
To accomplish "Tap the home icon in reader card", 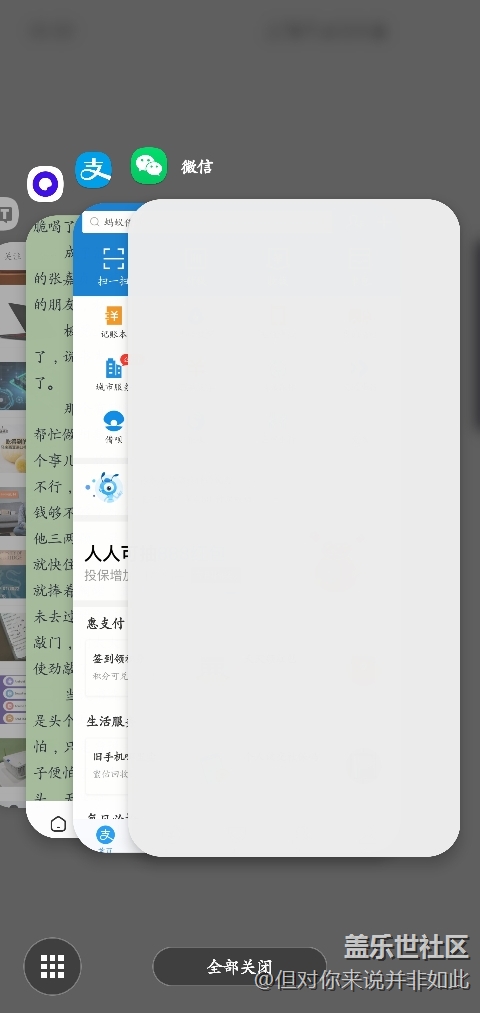I will pyautogui.click(x=58, y=824).
